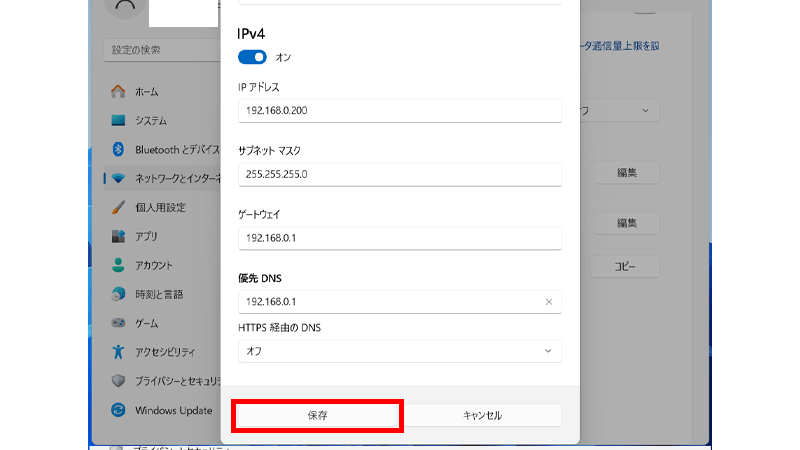Click the network Wi-Fi icon in sidebar
Screen dimensions: 800x450
118,178
